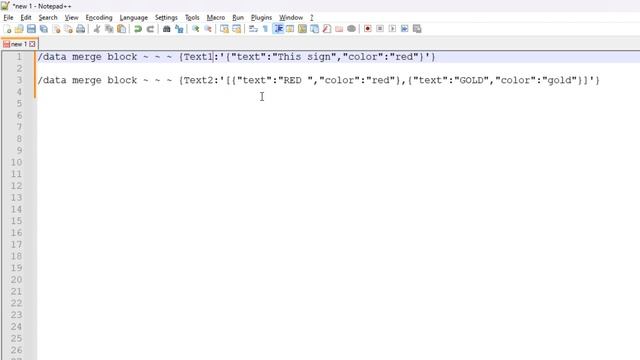Open the Tools menu
This screenshot has width=640, height=360.
(x=192, y=18)
